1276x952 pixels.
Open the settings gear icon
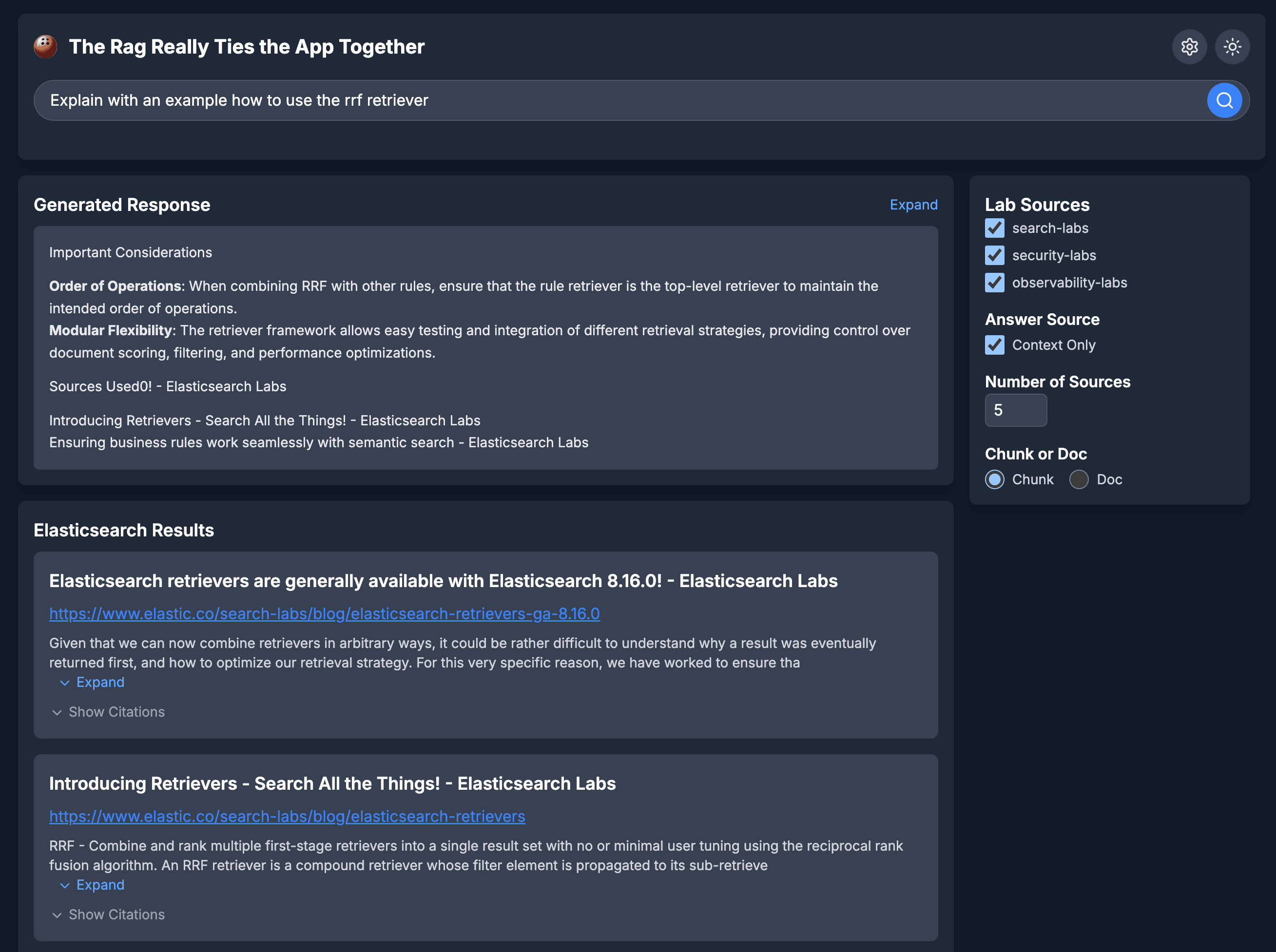point(1189,47)
